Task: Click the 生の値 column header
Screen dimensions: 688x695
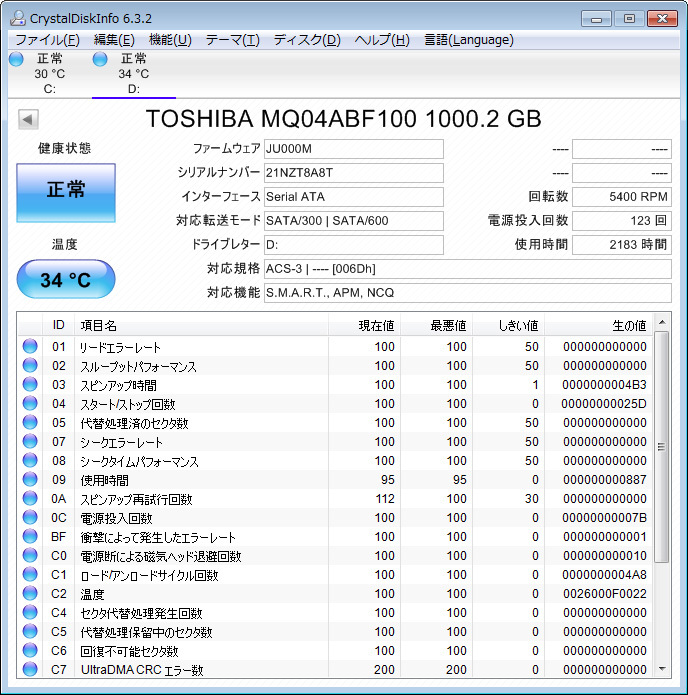Action: point(598,325)
